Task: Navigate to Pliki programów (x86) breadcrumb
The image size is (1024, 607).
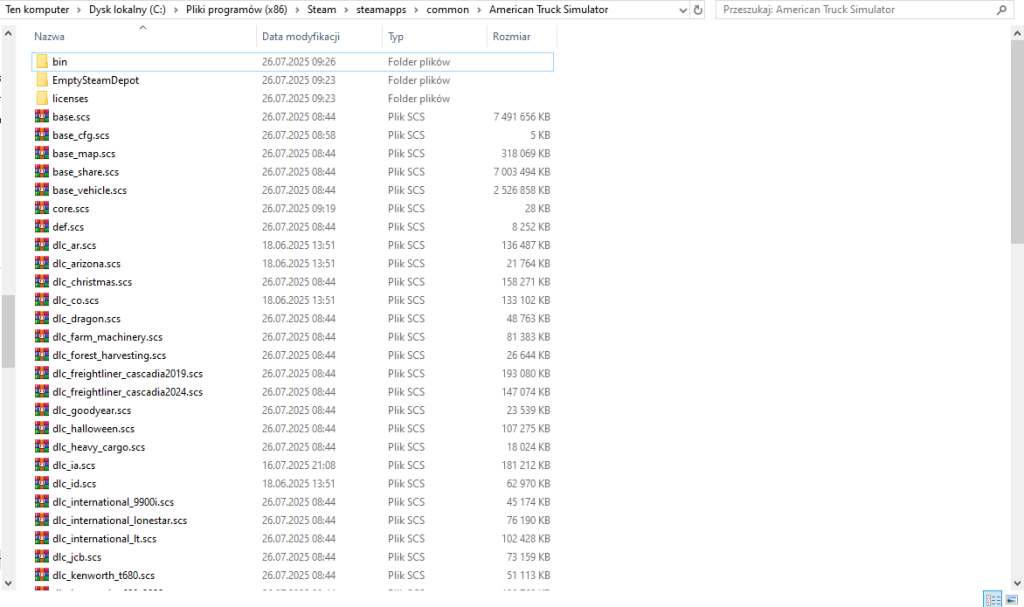Action: [x=236, y=10]
